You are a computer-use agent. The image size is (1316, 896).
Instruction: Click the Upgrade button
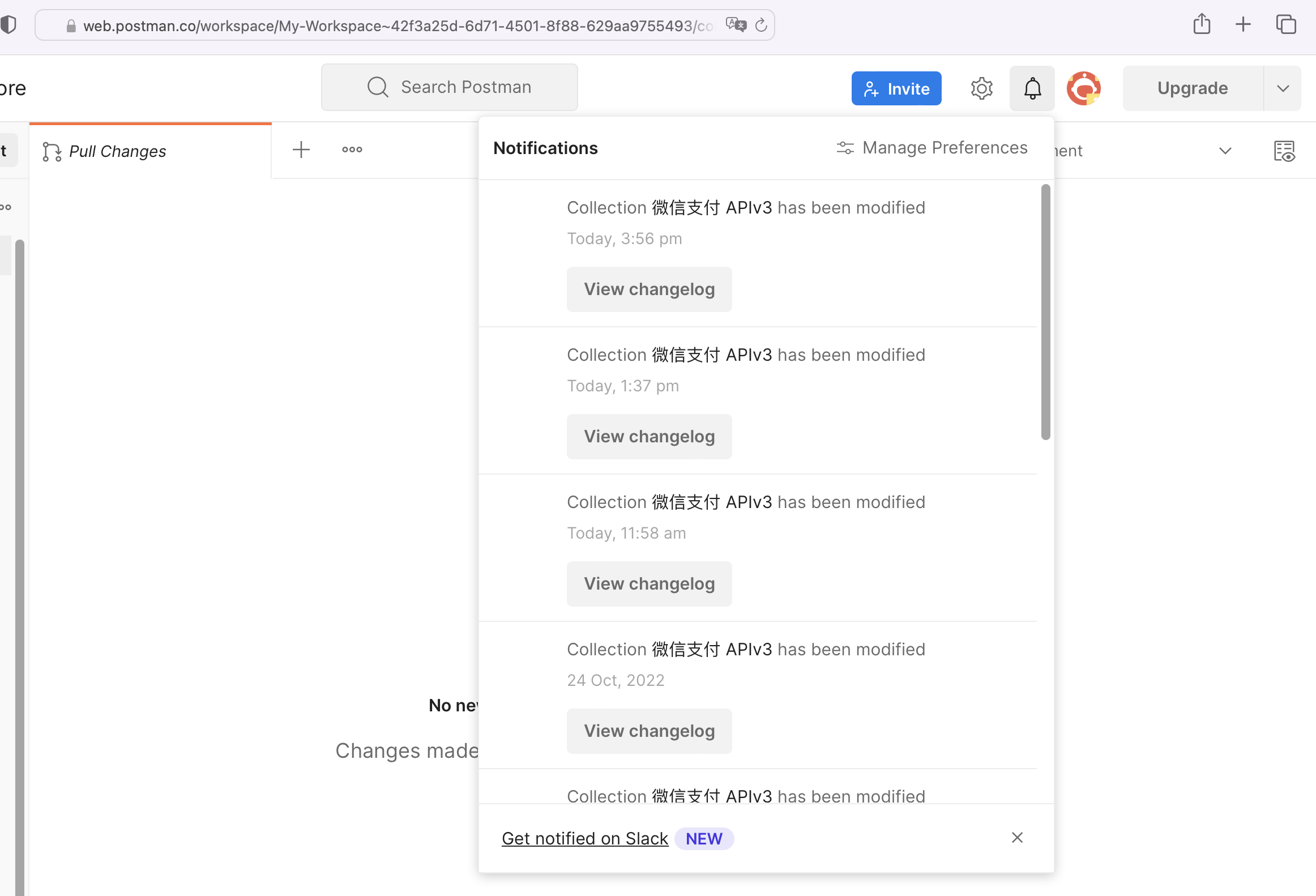(1193, 88)
